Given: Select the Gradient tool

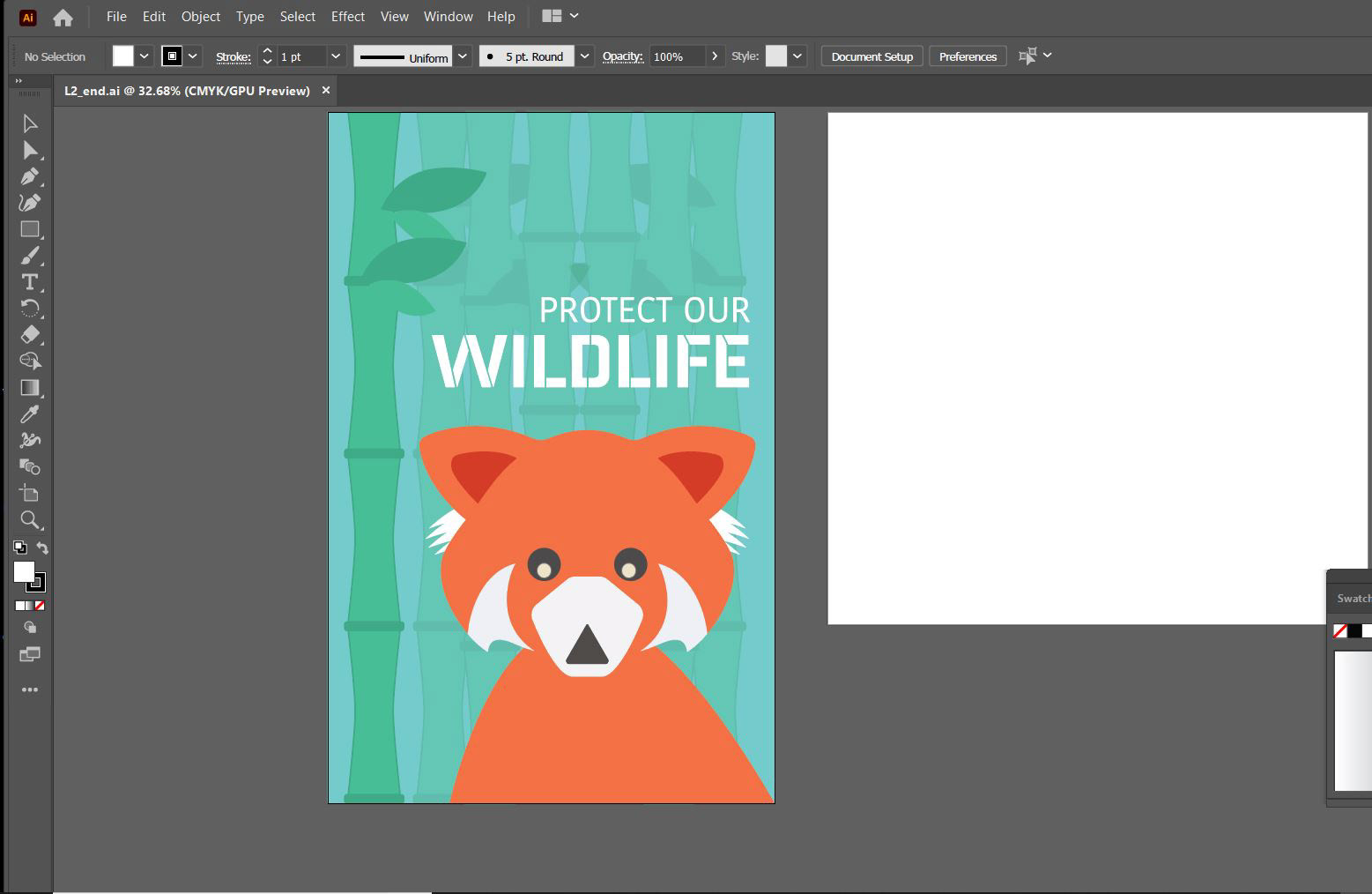Looking at the screenshot, I should coord(30,388).
